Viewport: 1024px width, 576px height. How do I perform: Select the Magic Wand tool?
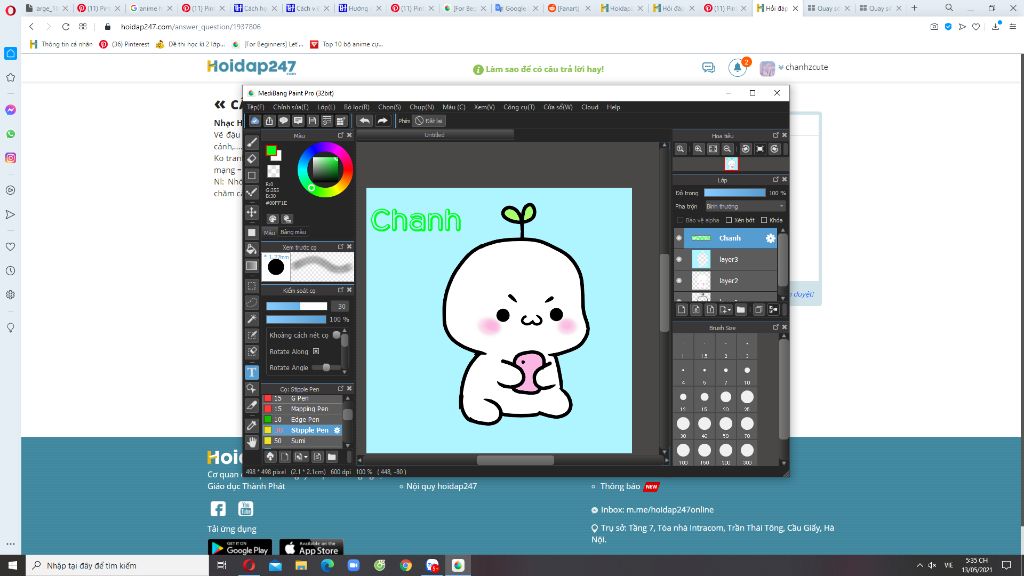[251, 319]
